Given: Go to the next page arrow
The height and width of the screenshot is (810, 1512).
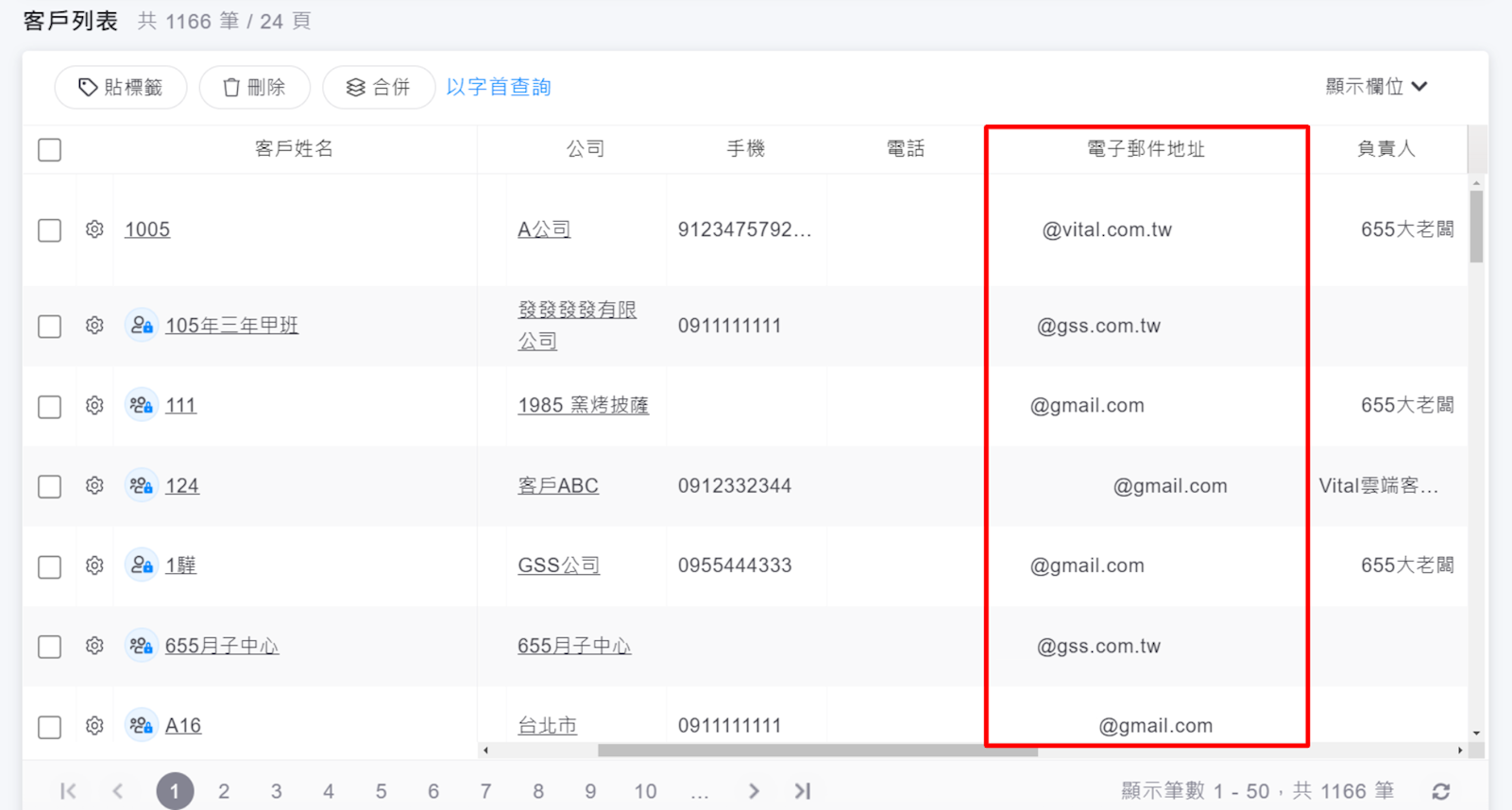Looking at the screenshot, I should [753, 791].
